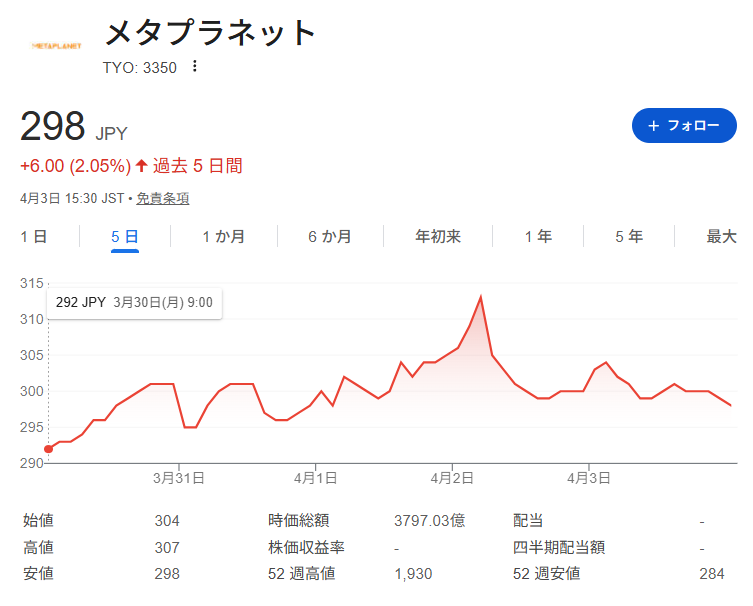Click the 始値 label
753x606 pixels.
point(38,521)
